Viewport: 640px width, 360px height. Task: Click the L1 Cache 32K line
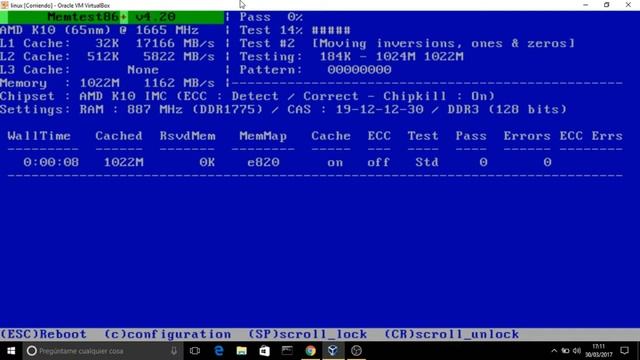pos(107,43)
